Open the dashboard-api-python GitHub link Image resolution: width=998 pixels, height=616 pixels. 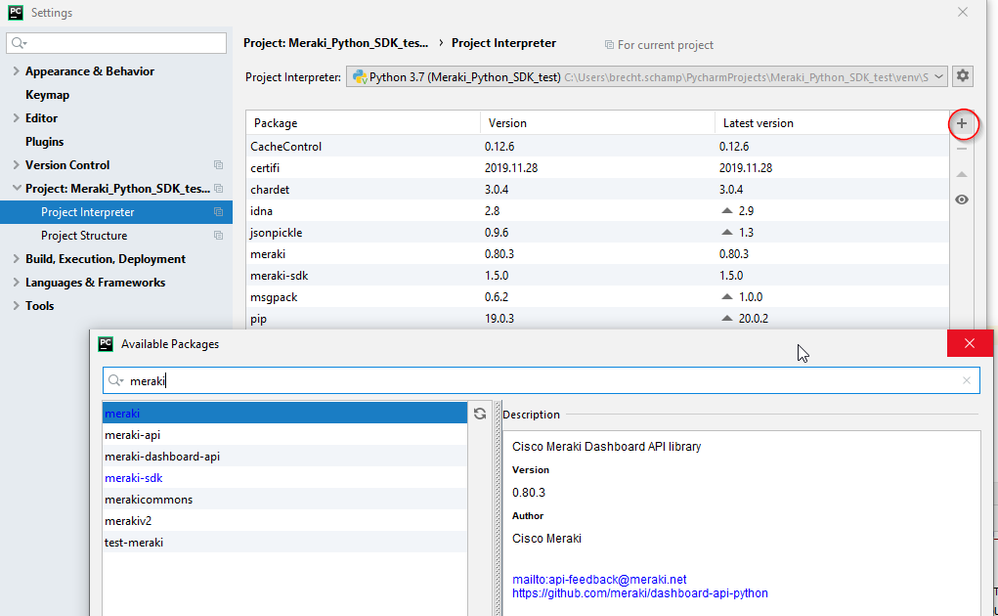click(x=640, y=593)
